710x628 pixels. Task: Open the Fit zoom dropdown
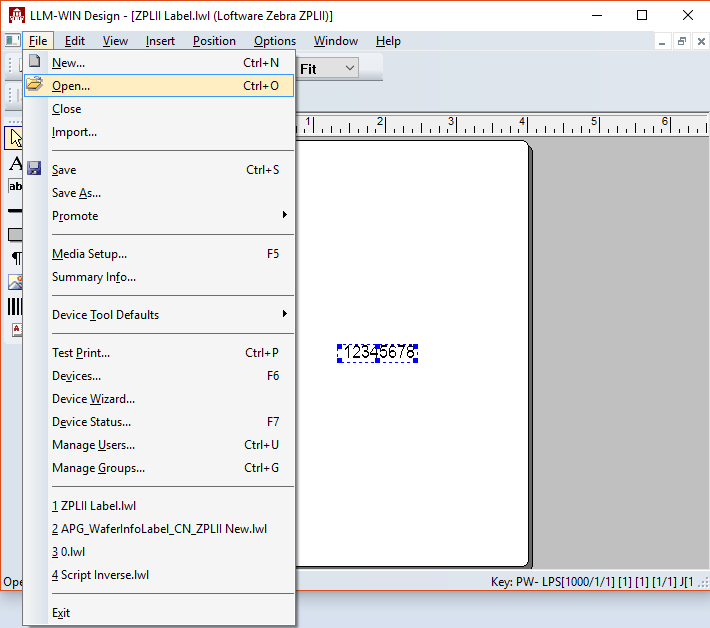tap(350, 68)
